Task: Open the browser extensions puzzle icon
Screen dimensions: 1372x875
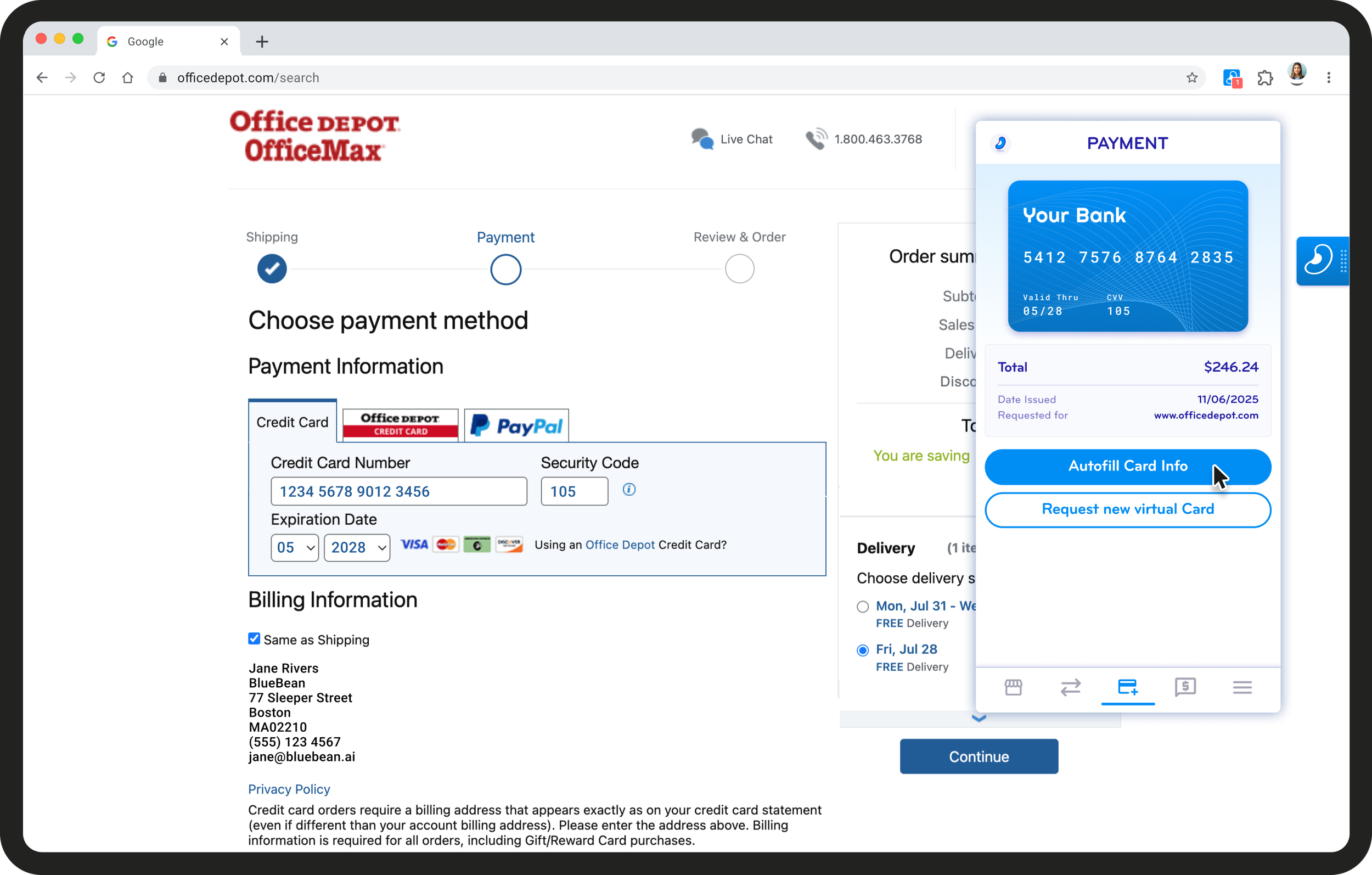Action: 1265,77
